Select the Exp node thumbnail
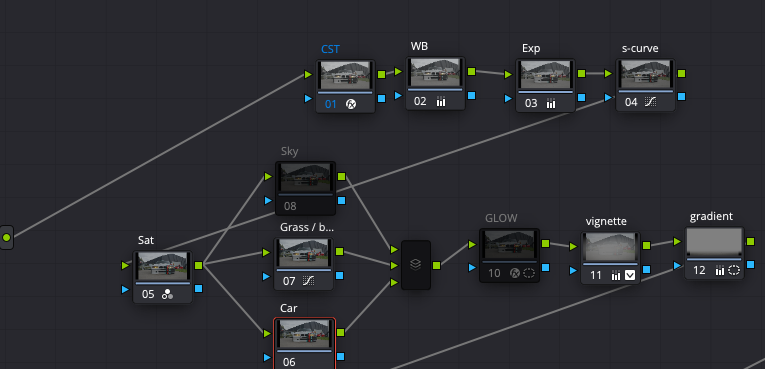This screenshot has width=765, height=369. click(x=545, y=75)
